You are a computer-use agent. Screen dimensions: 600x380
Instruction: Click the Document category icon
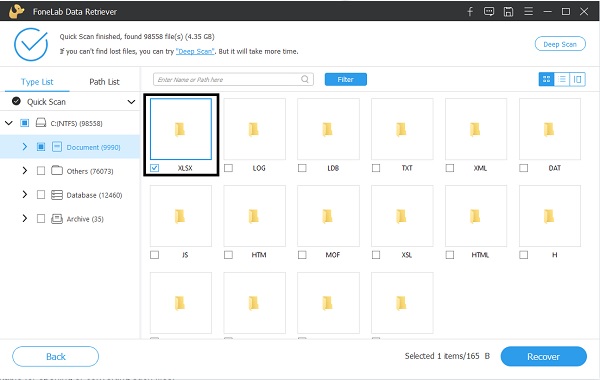(57, 147)
